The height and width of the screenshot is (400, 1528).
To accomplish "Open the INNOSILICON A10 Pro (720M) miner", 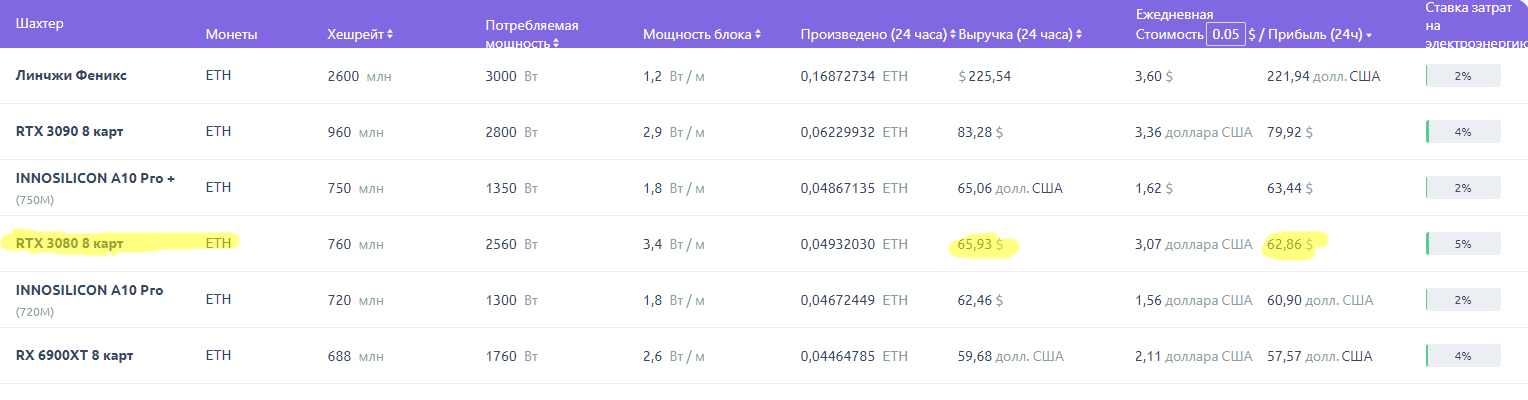I will pyautogui.click(x=89, y=290).
